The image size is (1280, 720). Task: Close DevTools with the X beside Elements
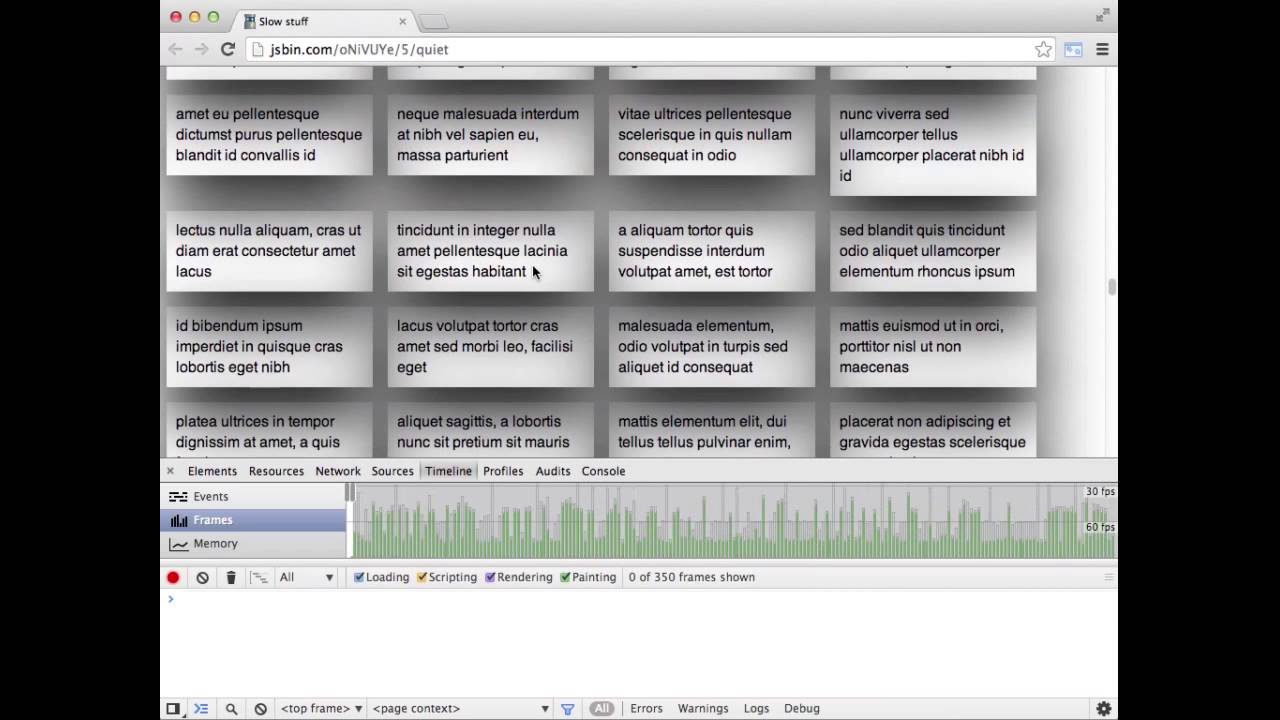[170, 471]
